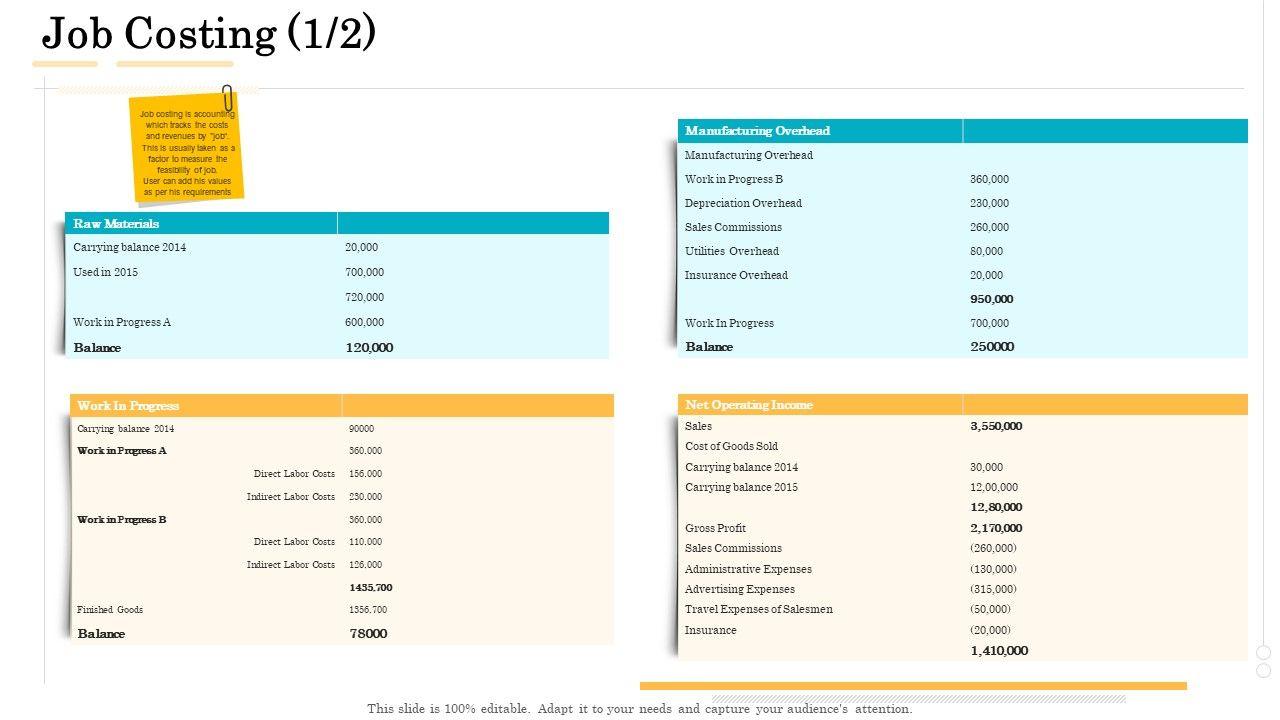Image resolution: width=1280 pixels, height=720 pixels.
Task: Select the 260,000 Sales Commissions overhead value
Action: [x=989, y=227]
